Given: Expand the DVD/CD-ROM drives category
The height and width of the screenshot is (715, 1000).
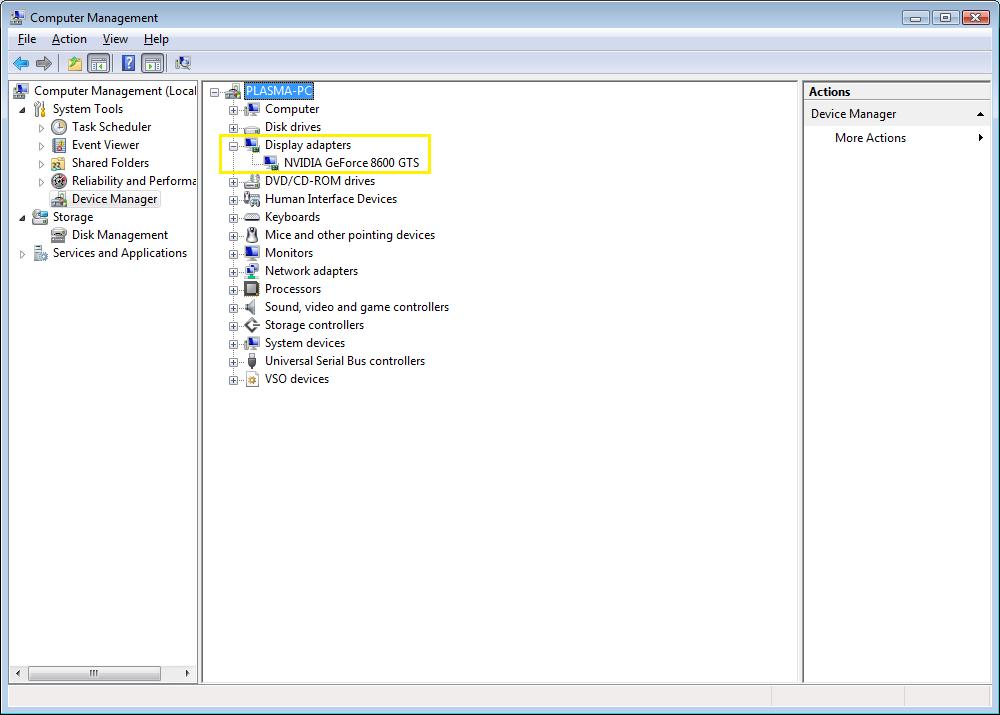Looking at the screenshot, I should [233, 182].
